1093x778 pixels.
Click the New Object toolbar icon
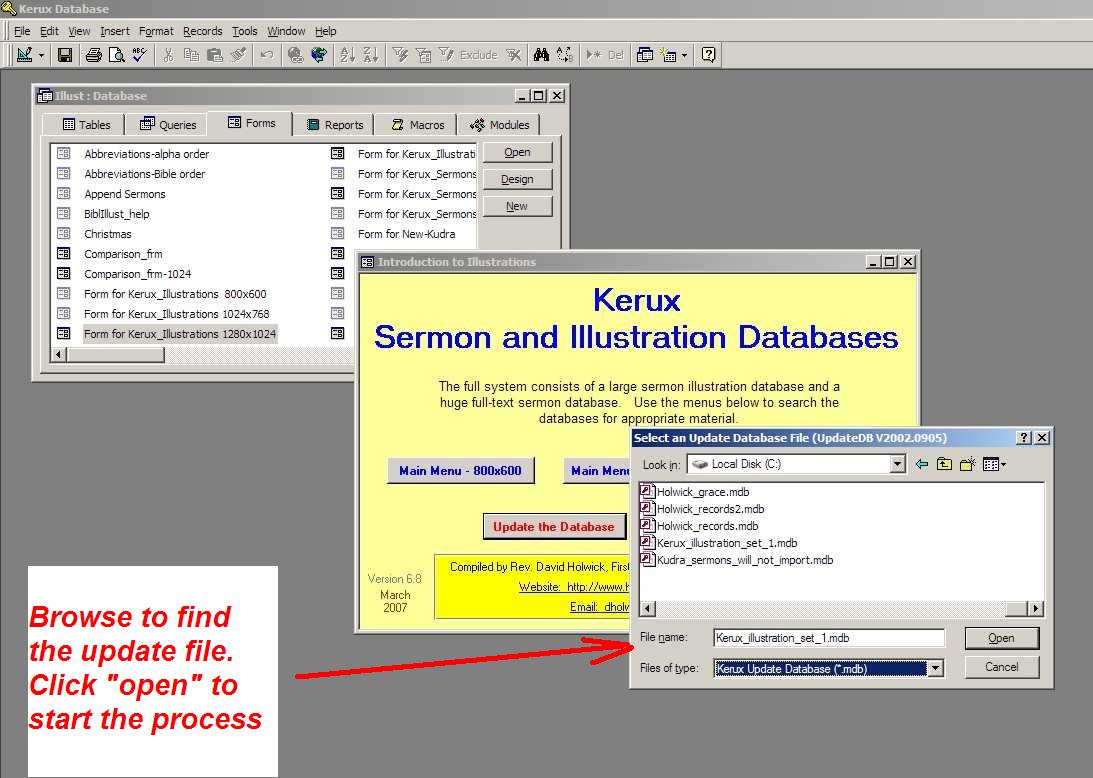668,55
